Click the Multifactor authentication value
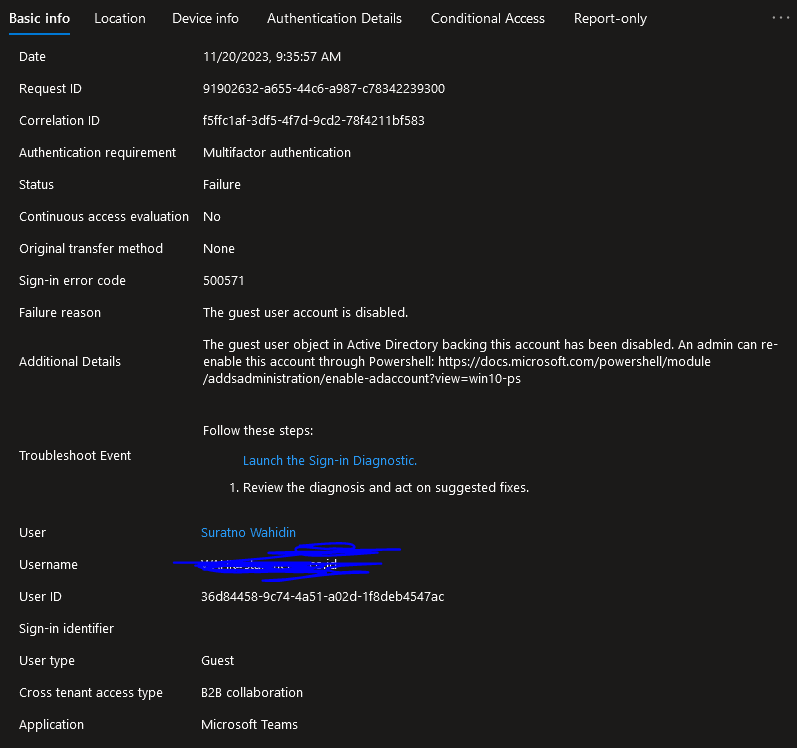This screenshot has width=797, height=748. coord(277,152)
